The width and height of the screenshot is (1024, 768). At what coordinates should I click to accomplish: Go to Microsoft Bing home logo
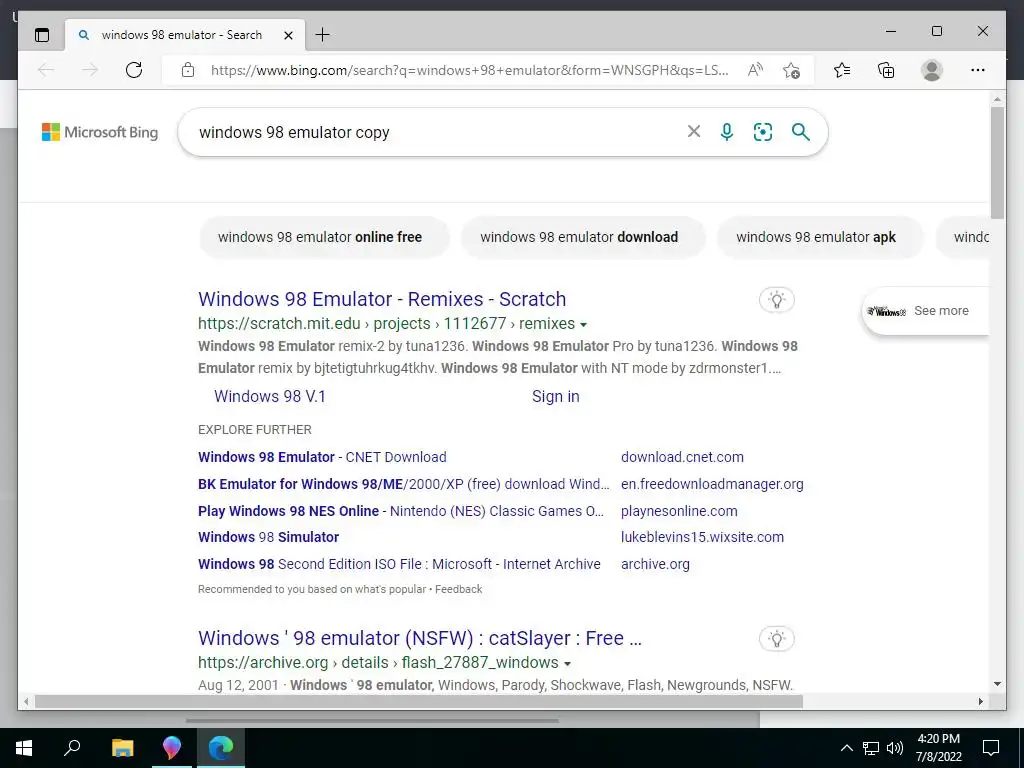(x=100, y=132)
